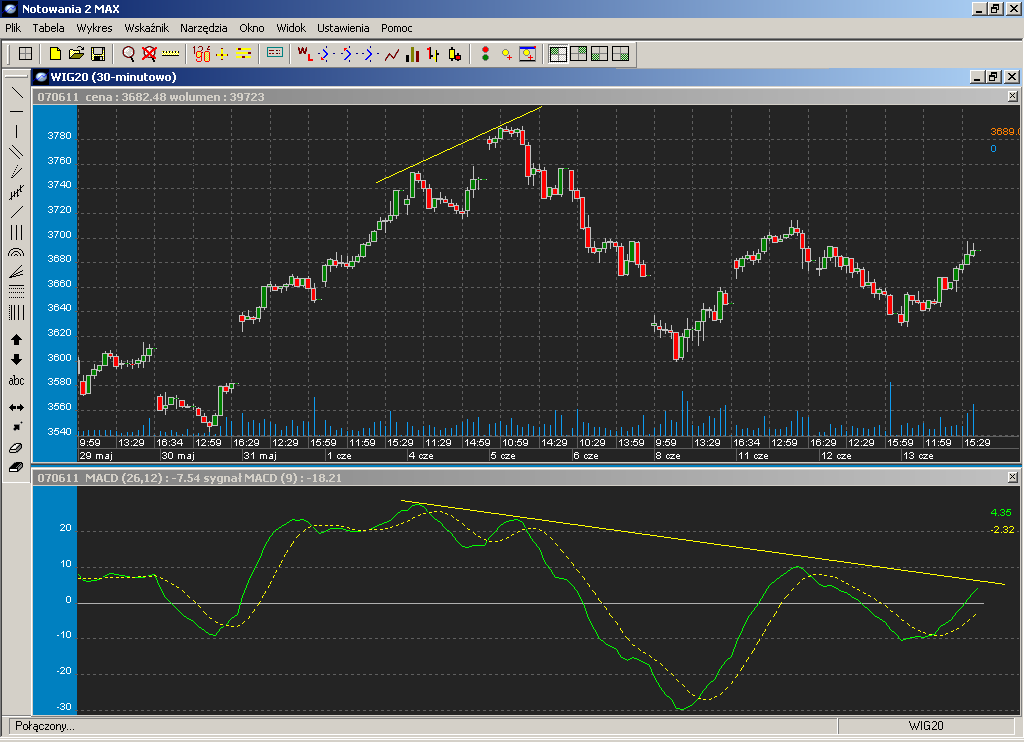This screenshot has height=742, width=1024.
Task: Select the up arrow marker tool
Action: (x=16, y=340)
